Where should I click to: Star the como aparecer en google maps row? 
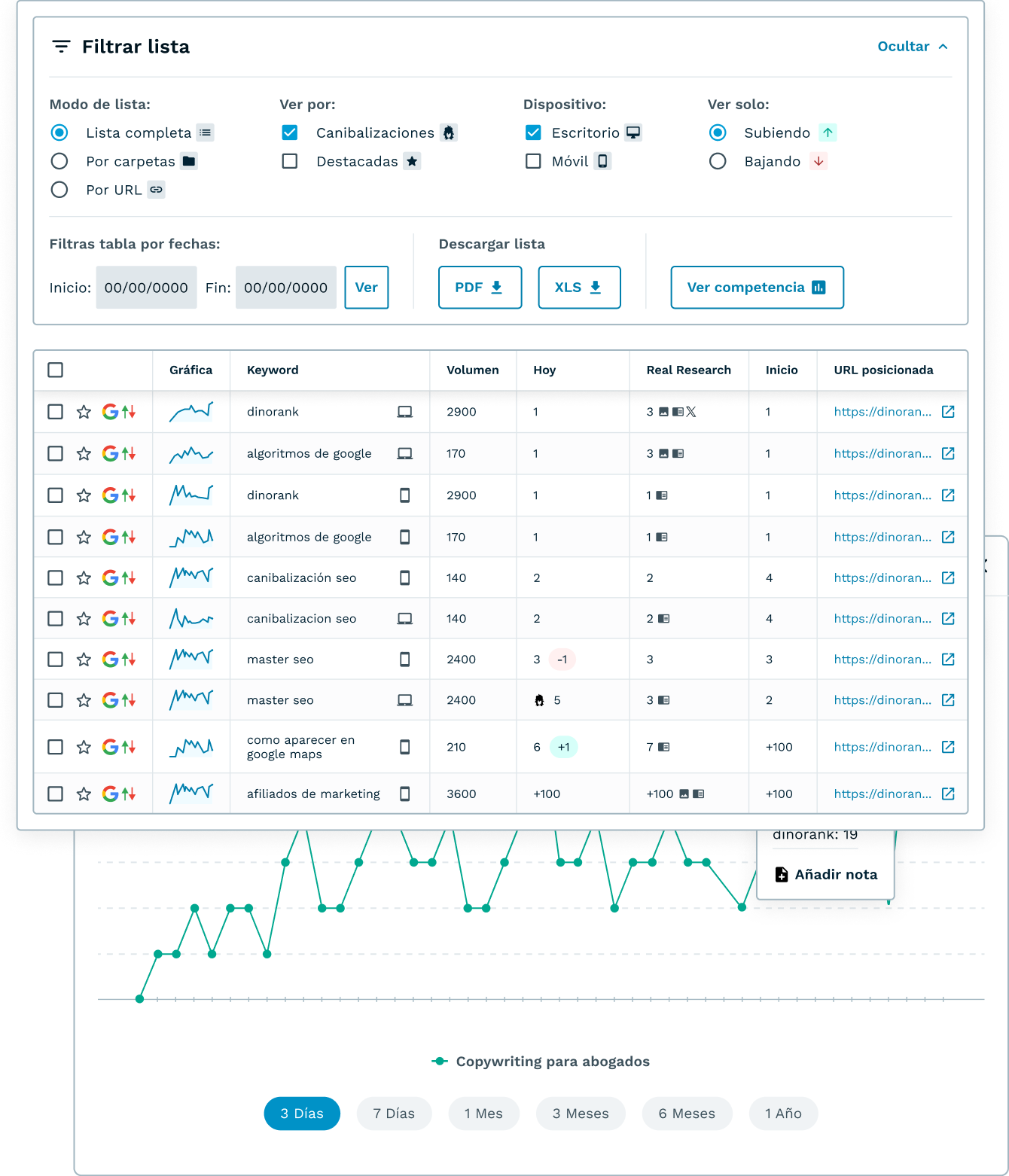click(84, 747)
